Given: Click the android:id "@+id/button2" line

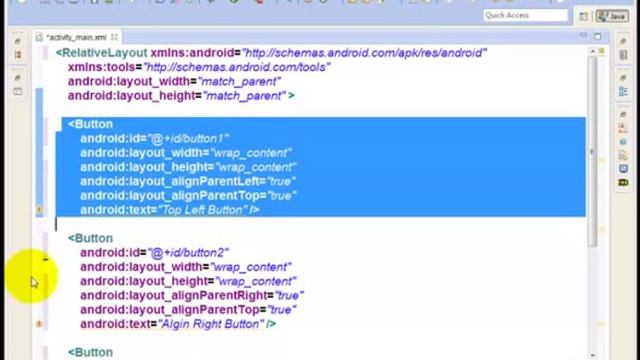Looking at the screenshot, I should coord(154,252).
